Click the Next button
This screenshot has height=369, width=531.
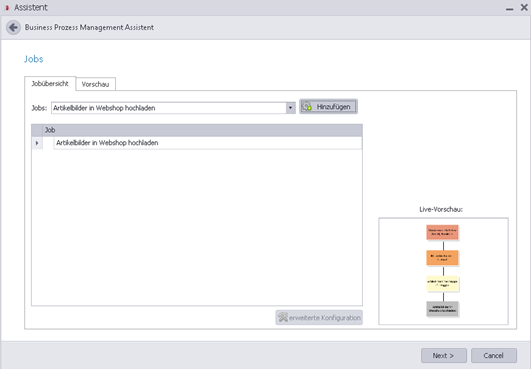[x=444, y=355]
